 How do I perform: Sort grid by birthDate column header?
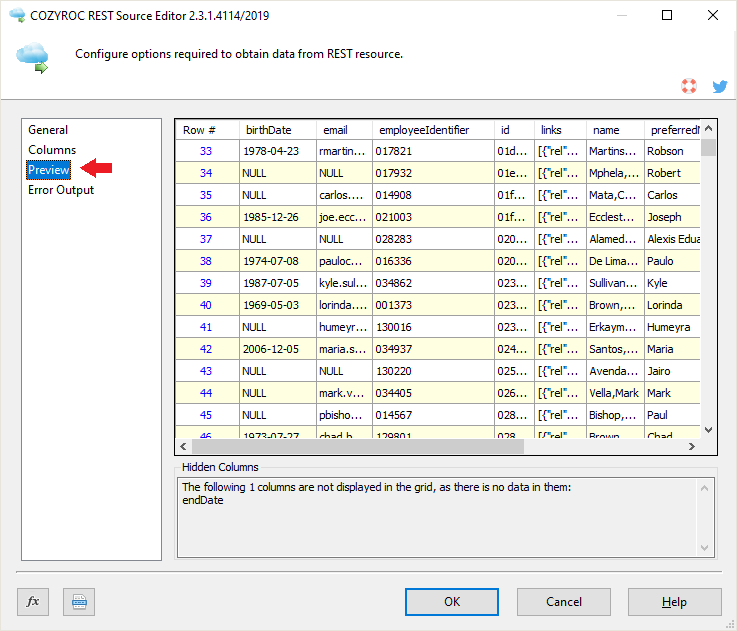click(268, 130)
